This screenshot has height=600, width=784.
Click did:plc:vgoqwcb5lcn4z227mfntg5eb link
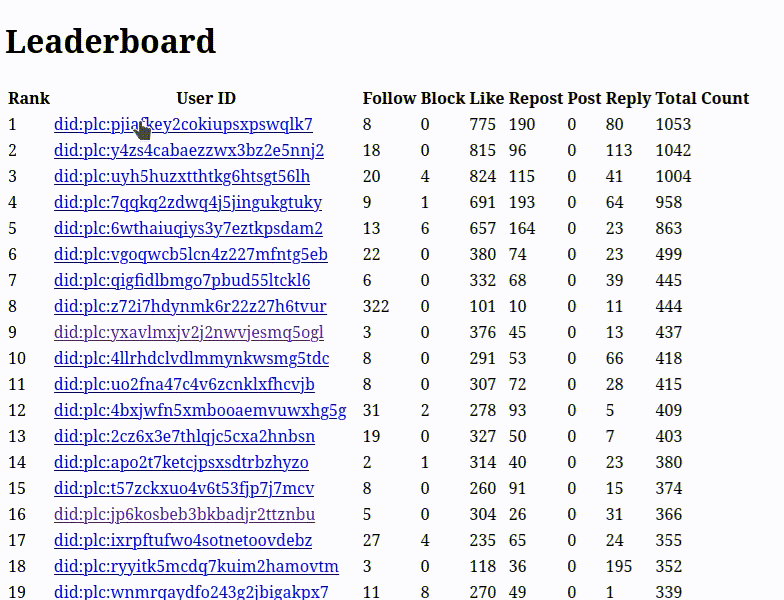tap(190, 255)
